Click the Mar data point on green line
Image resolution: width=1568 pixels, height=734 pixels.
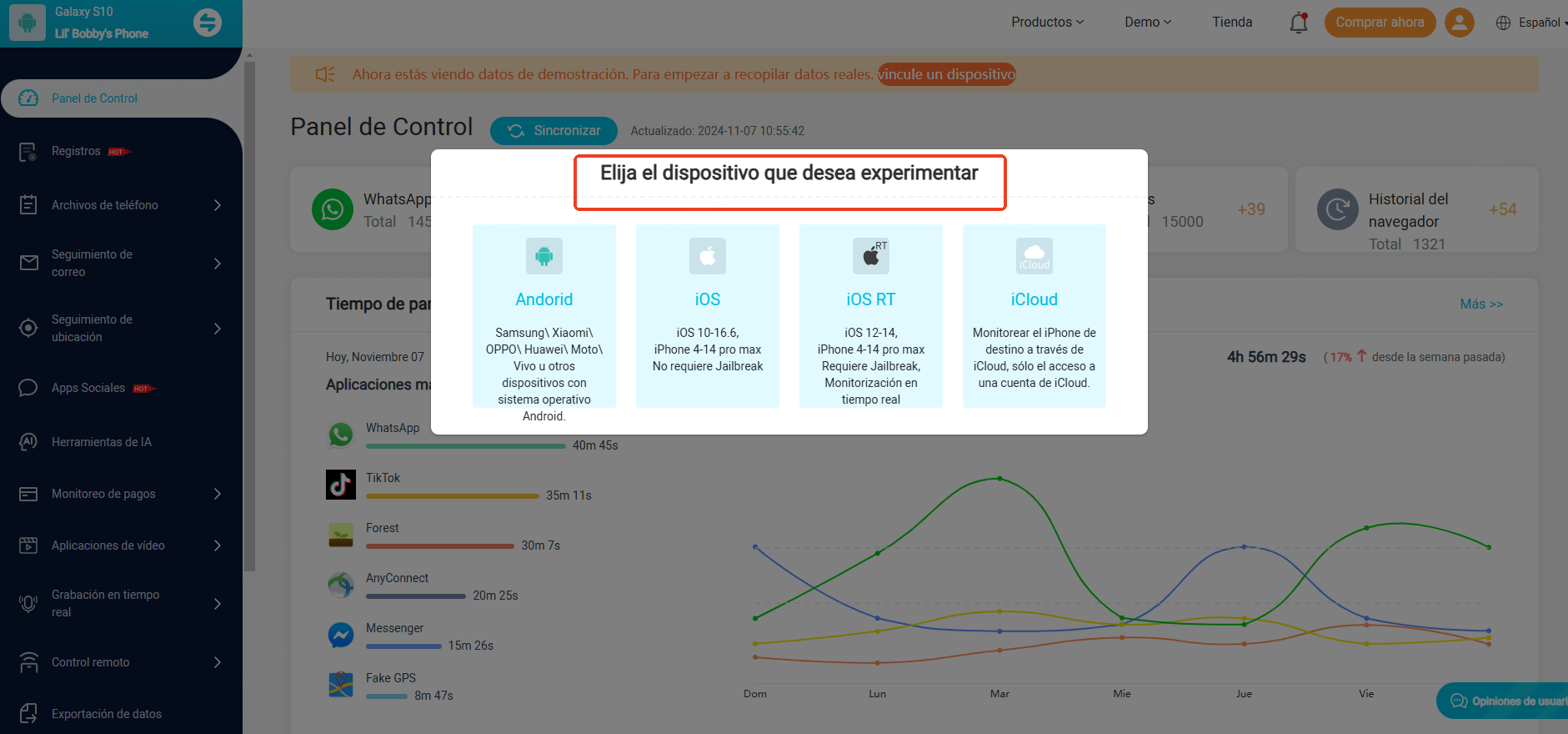click(x=999, y=479)
